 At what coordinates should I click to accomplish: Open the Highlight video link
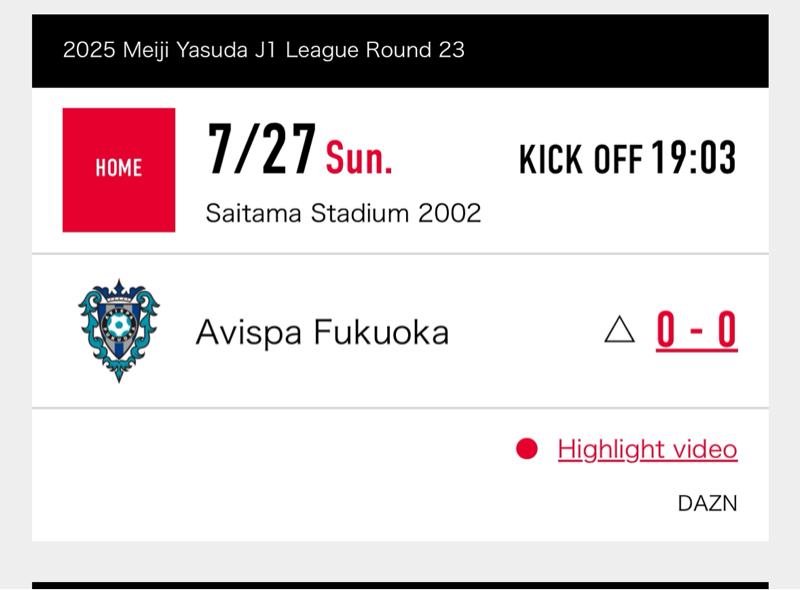pos(647,449)
